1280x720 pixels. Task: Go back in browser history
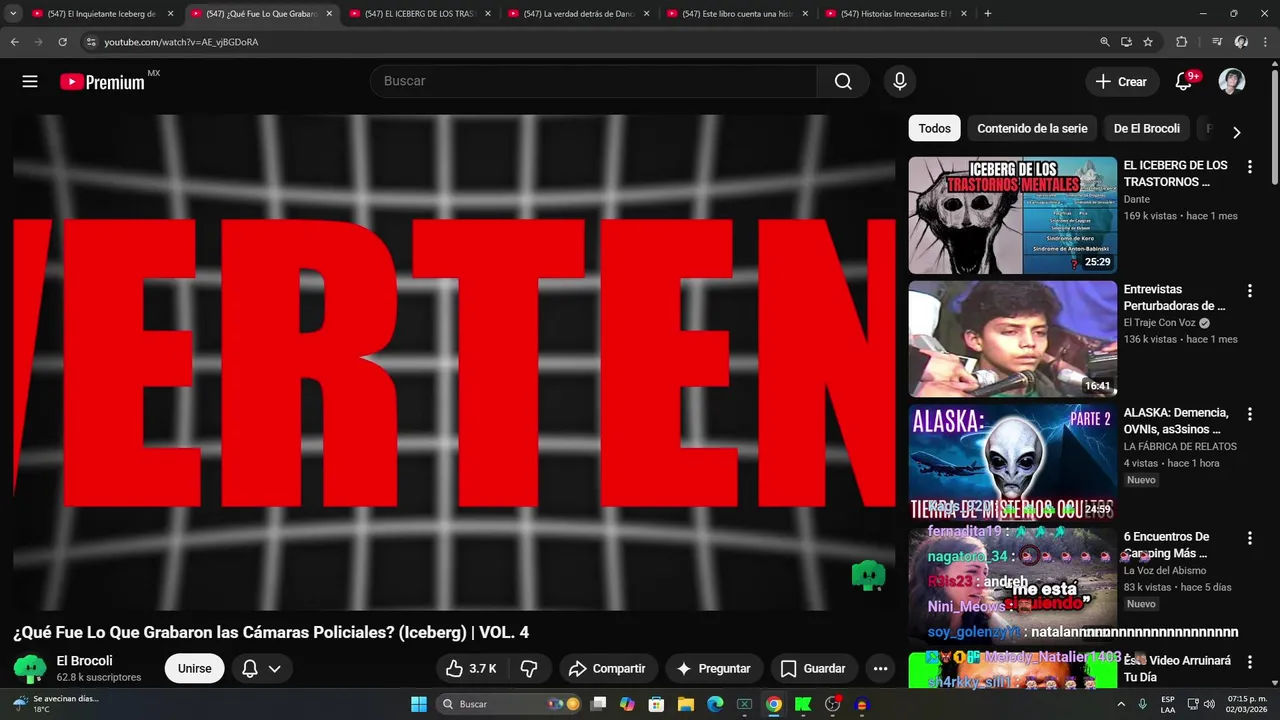[14, 42]
